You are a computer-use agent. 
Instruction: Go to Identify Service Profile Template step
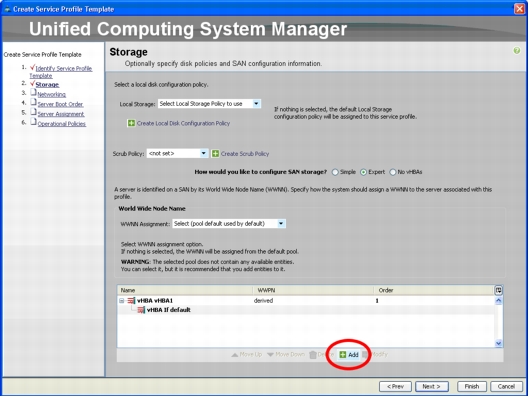[61, 72]
